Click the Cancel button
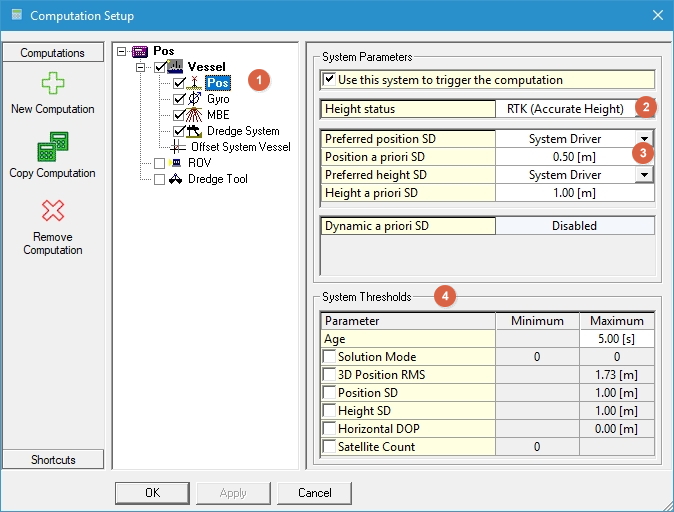Screen dimensions: 674x512 (x=314, y=493)
